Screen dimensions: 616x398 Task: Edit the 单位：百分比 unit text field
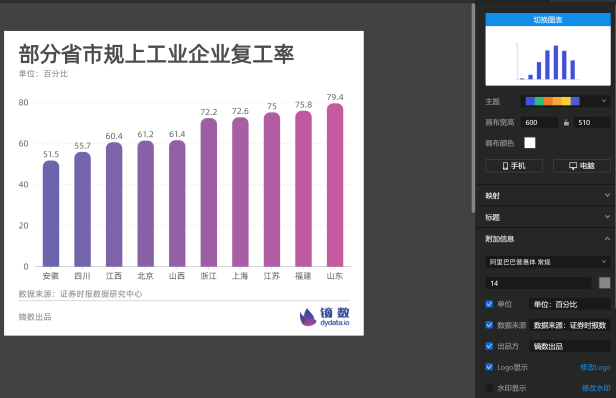tap(570, 304)
